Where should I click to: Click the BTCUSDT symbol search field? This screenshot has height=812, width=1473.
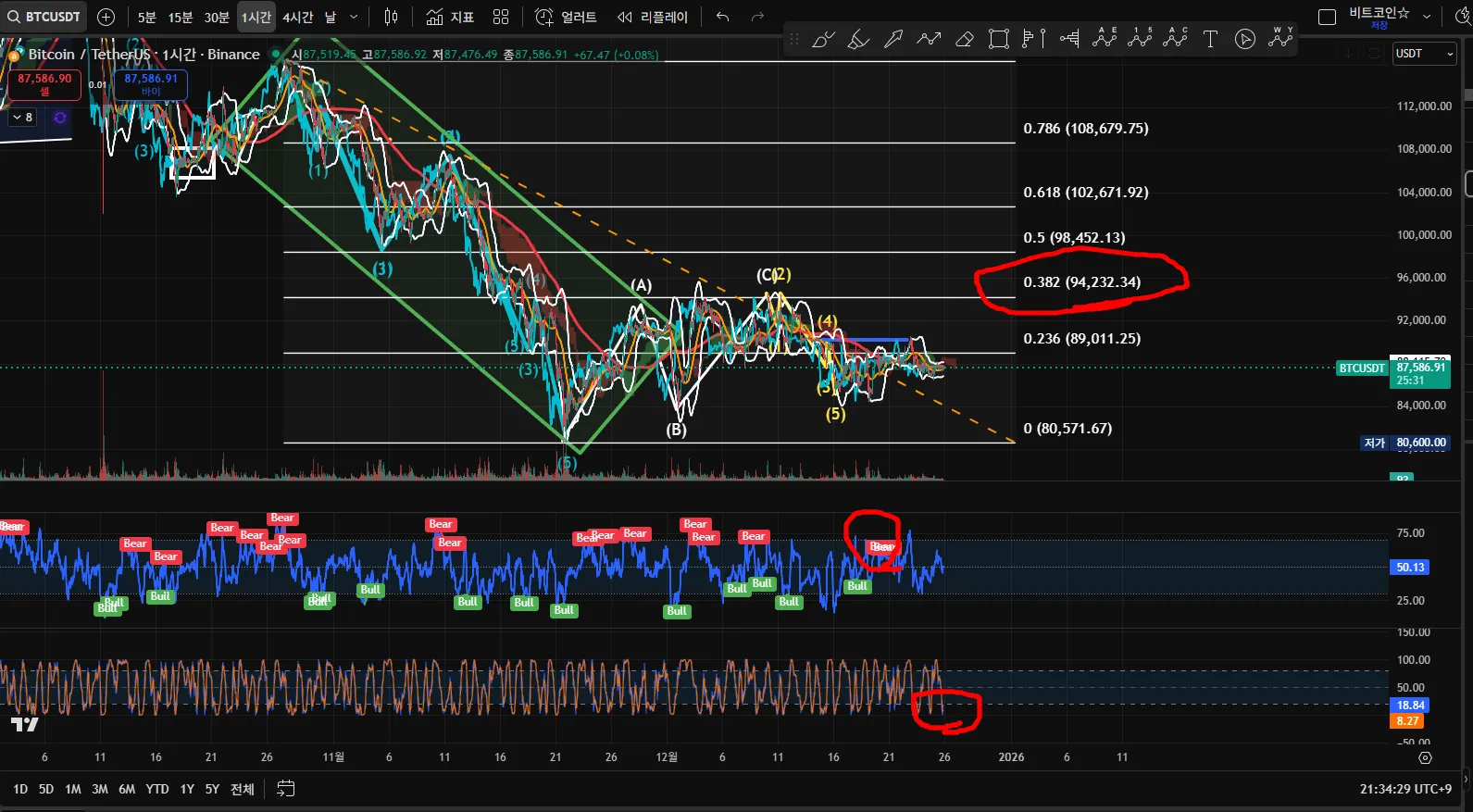(44, 17)
